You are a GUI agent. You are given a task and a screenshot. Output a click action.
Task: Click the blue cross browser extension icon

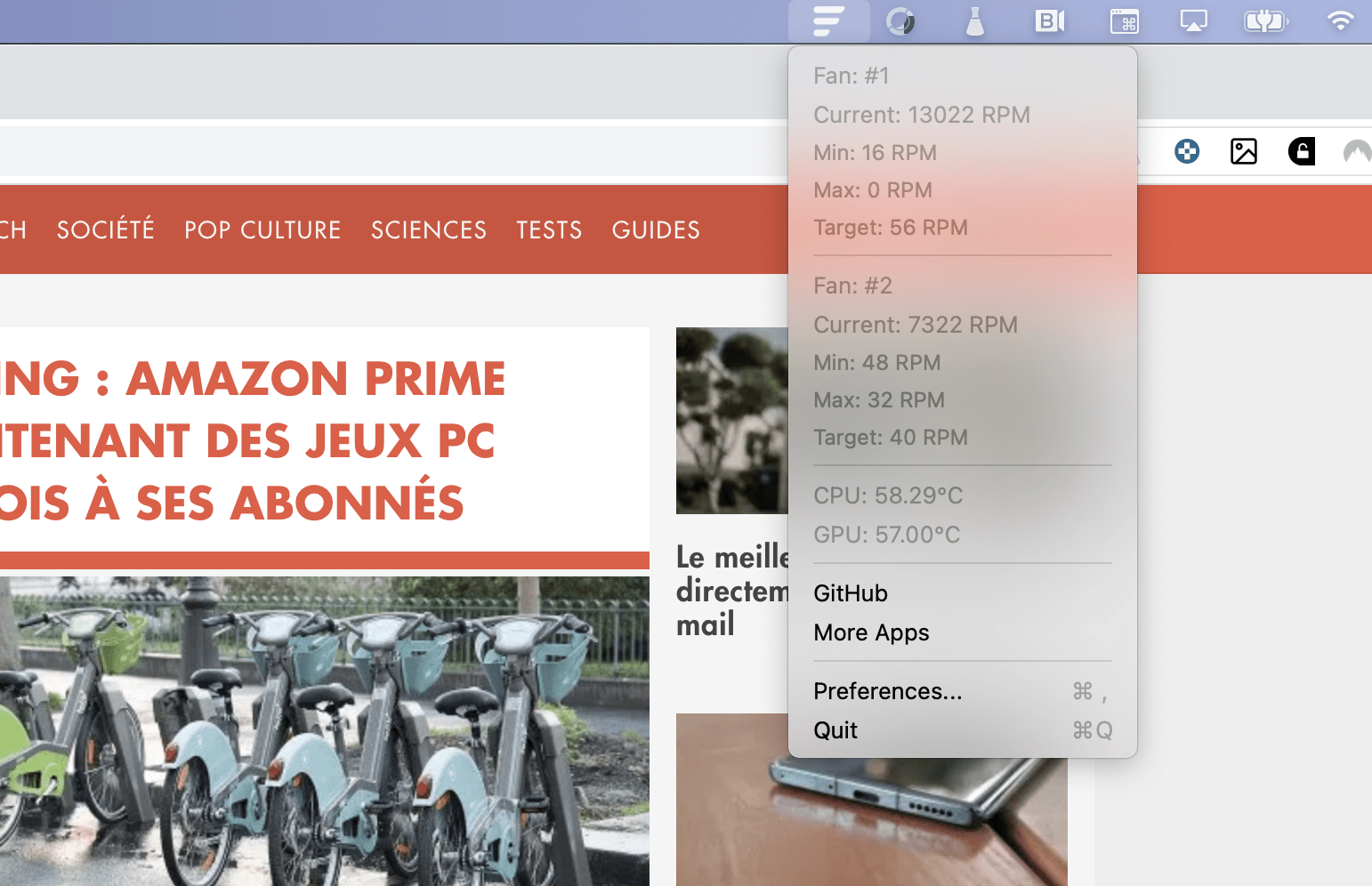(1187, 151)
